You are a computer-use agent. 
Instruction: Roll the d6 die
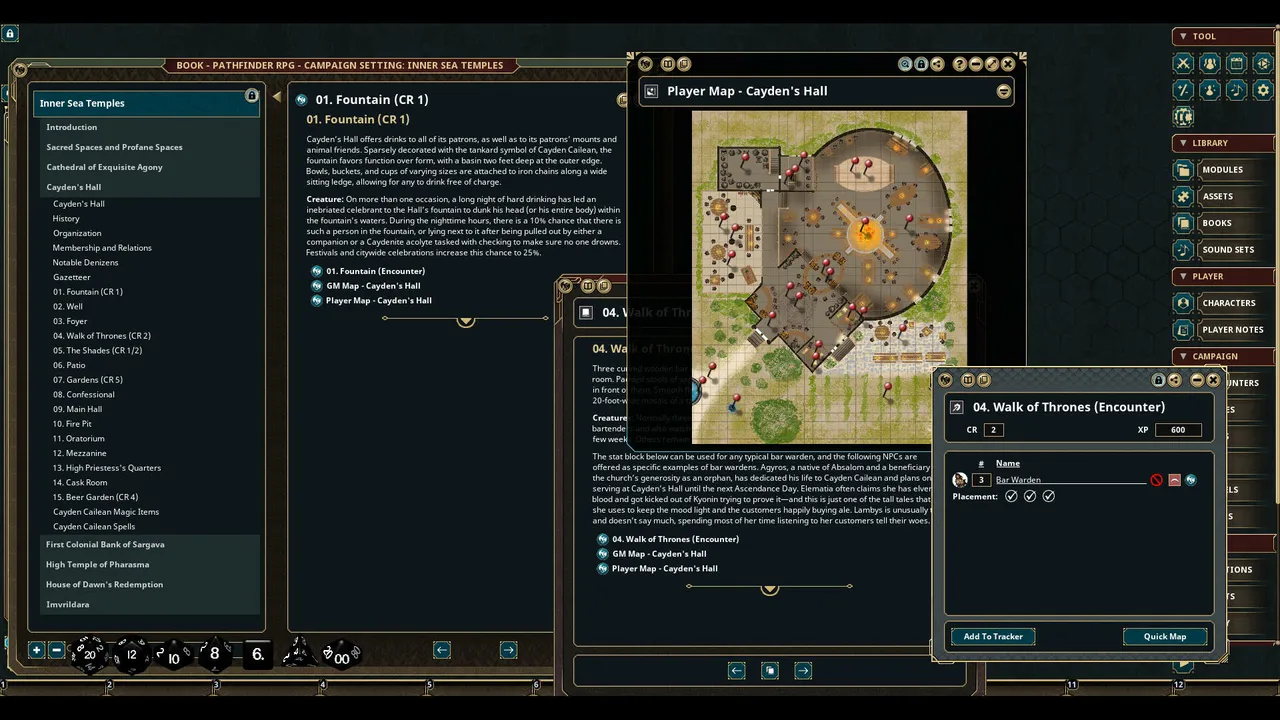[x=257, y=654]
